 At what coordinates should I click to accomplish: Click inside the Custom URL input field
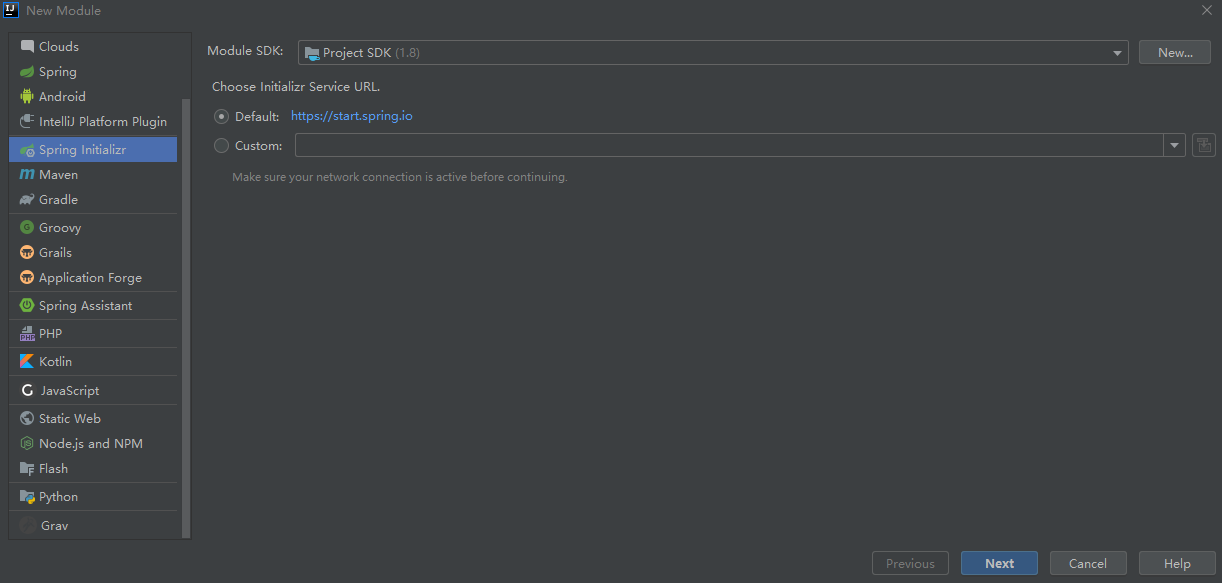point(728,146)
